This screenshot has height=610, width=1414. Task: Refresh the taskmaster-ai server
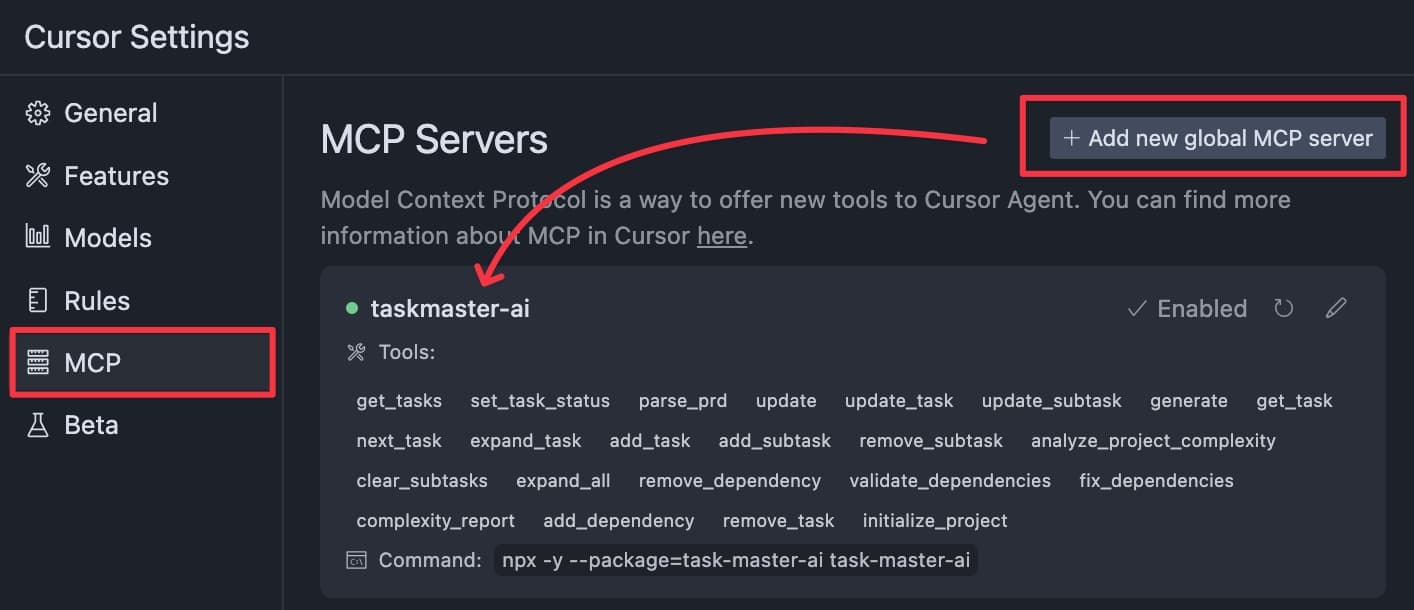(1284, 308)
